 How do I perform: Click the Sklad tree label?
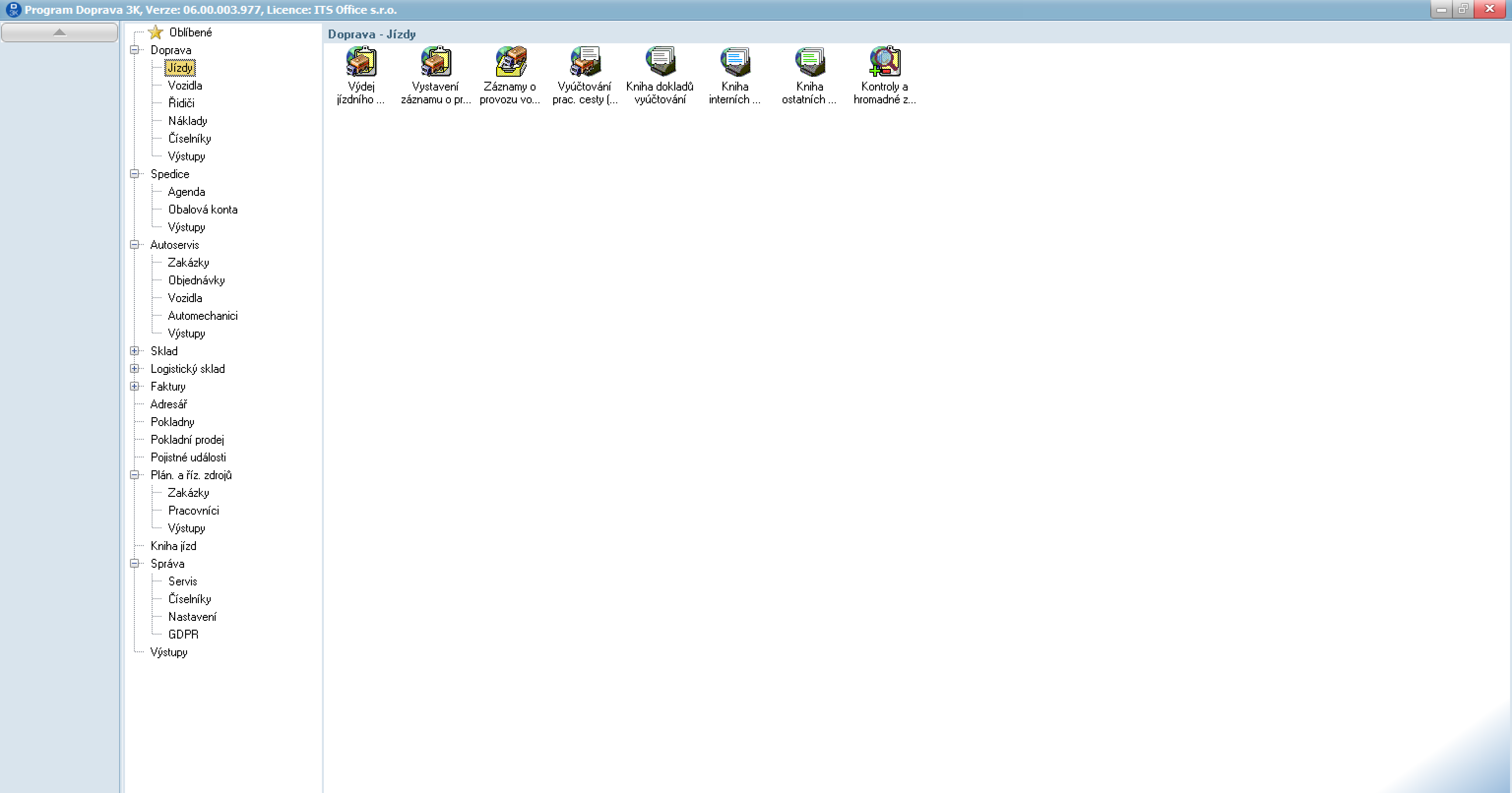(x=164, y=351)
